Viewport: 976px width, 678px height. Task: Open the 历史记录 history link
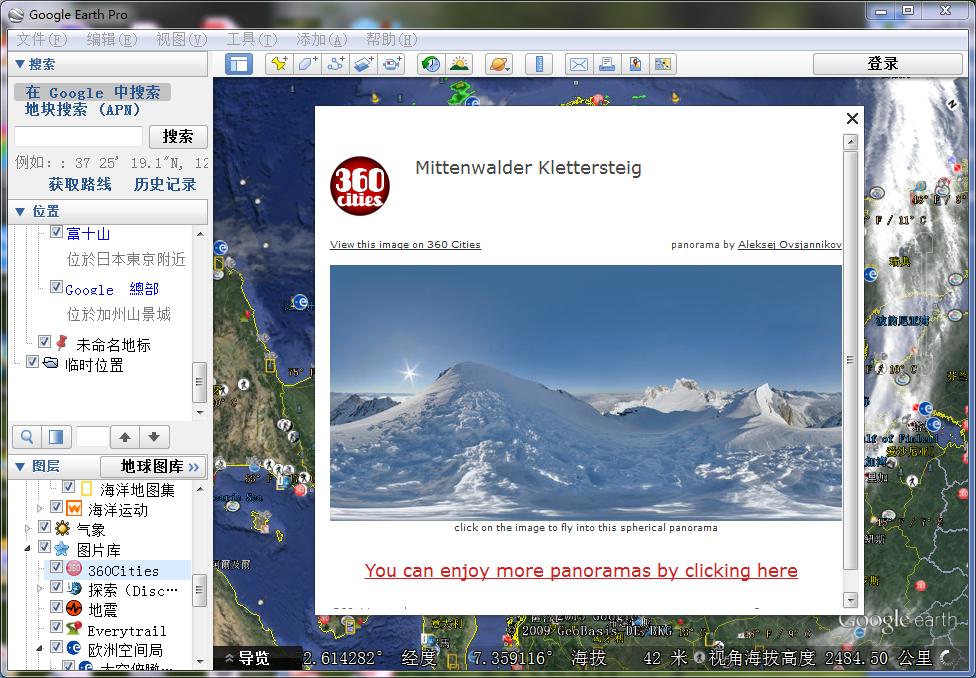(x=165, y=184)
